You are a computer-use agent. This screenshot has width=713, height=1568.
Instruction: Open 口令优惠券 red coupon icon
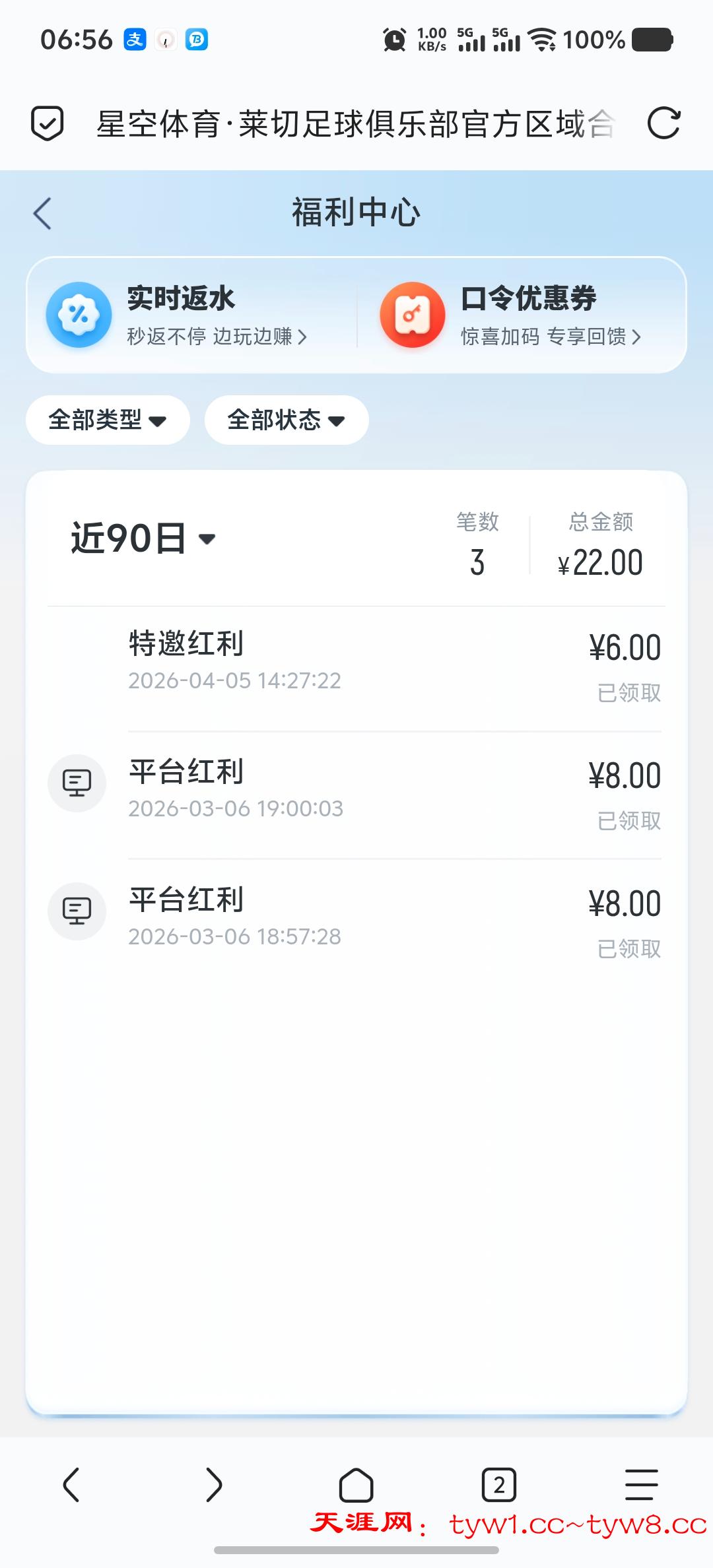click(x=412, y=315)
